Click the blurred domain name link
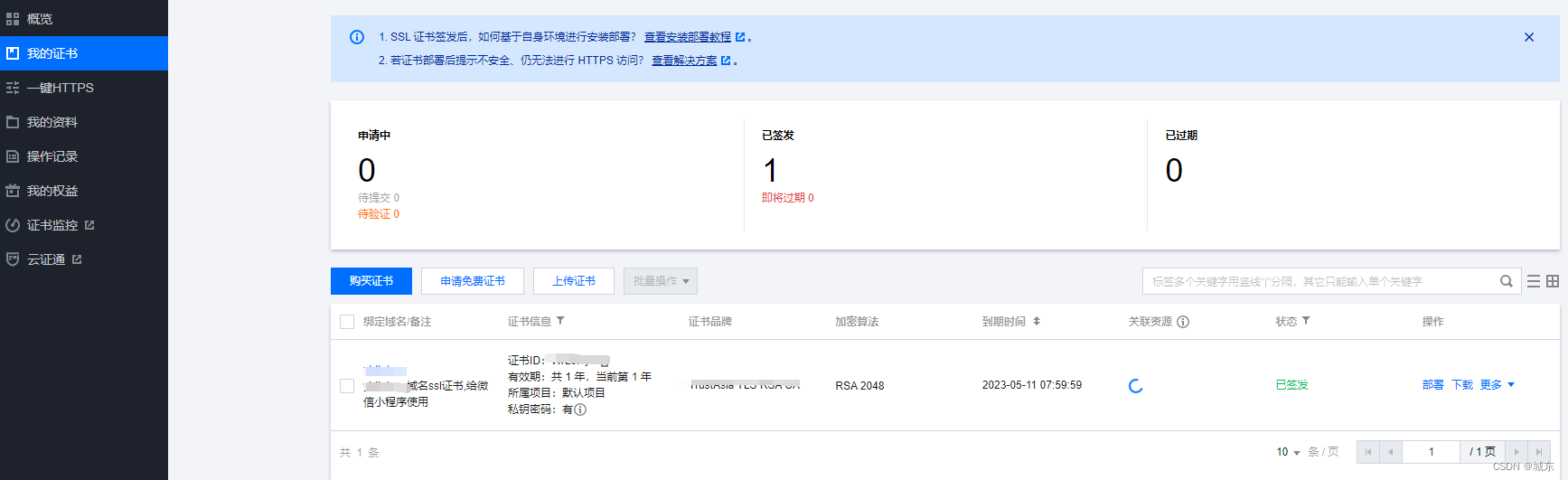Viewport: 1568px width, 480px height. (x=385, y=371)
